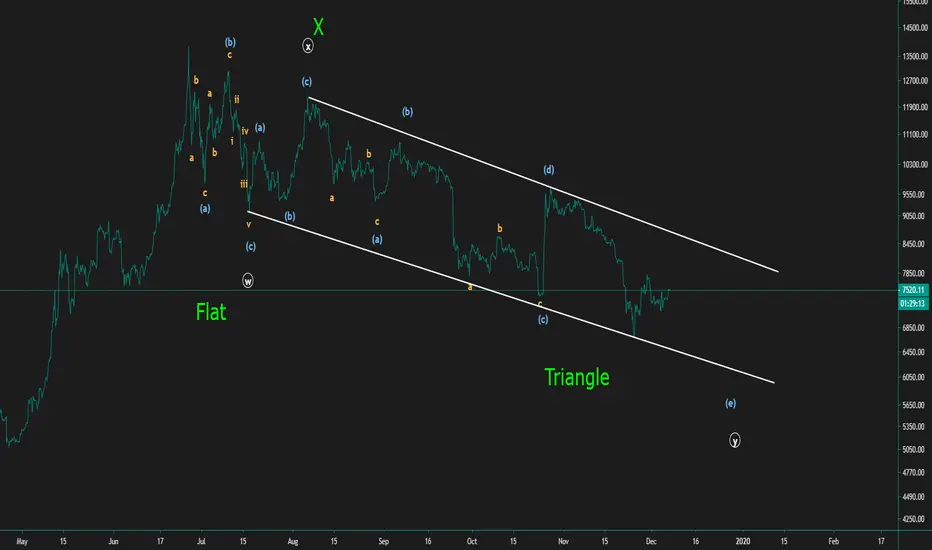Viewport: 932px width, 550px height.
Task: Select the large green X label
Action: [x=319, y=27]
